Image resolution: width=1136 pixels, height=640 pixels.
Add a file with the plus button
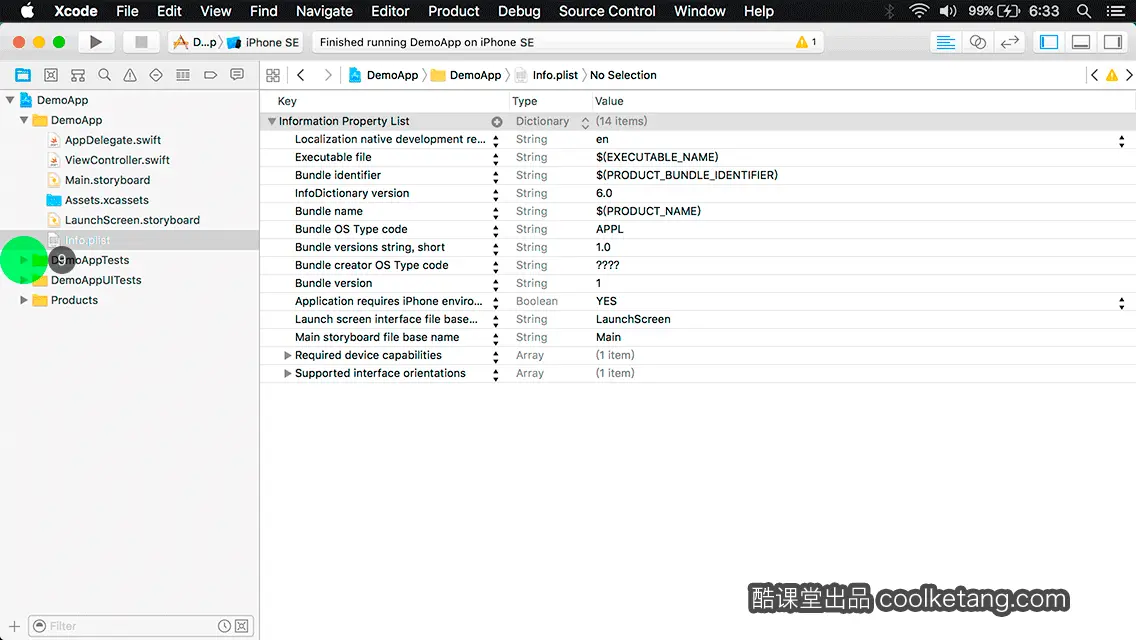[x=14, y=626]
